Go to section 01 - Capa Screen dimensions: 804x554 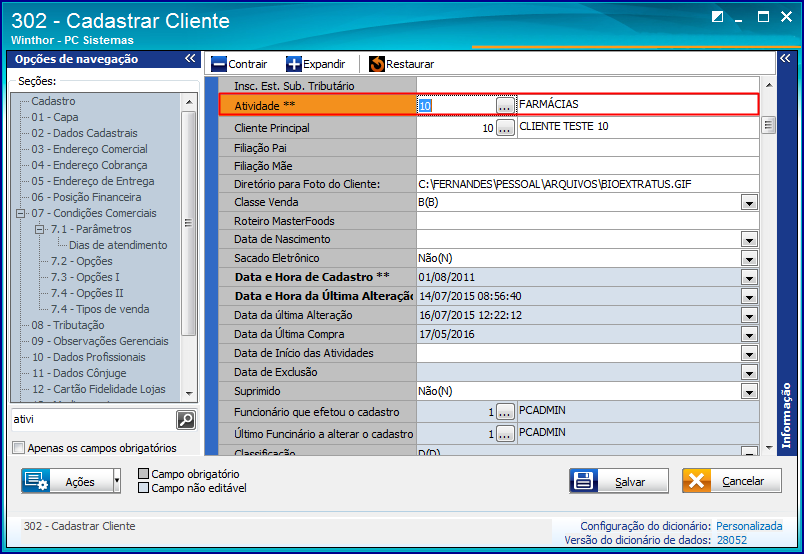point(55,117)
